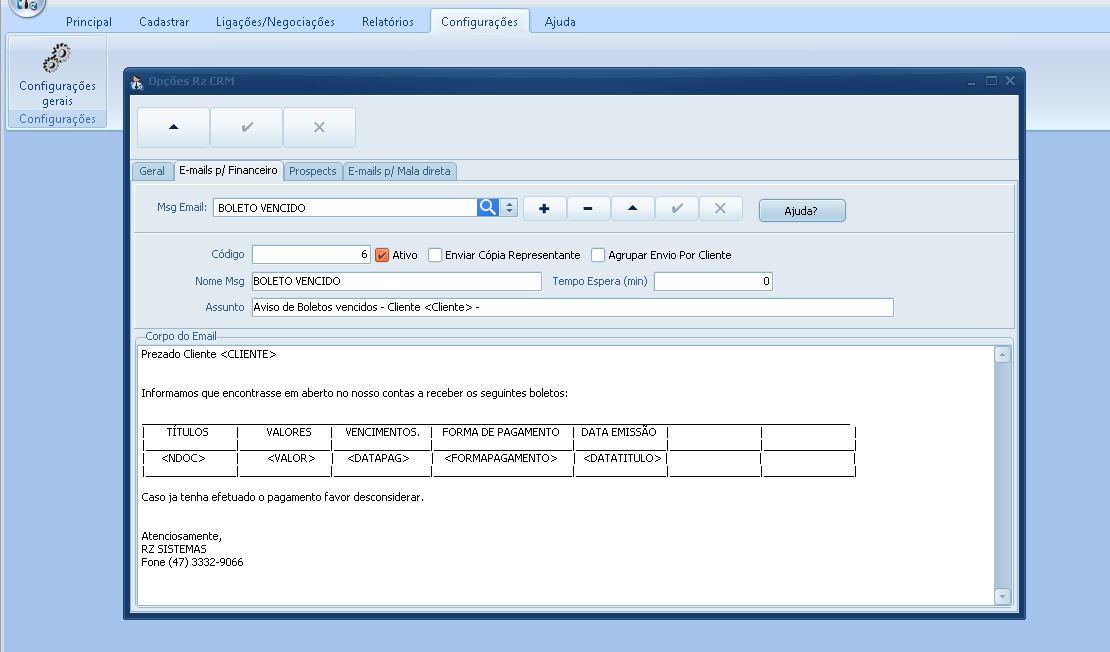Image resolution: width=1110 pixels, height=652 pixels.
Task: Click the 'Prezado Cliente <CLIENTE>' line
Action: coord(209,354)
